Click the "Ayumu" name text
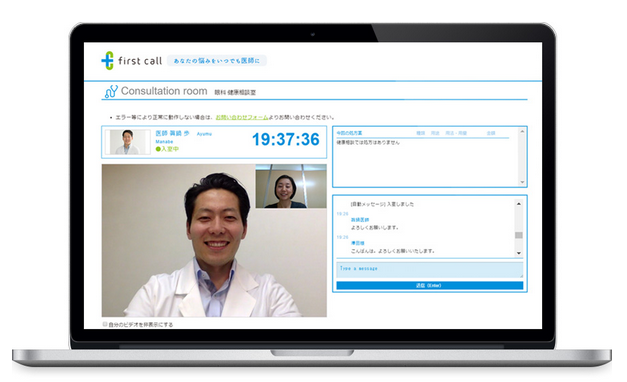 tap(204, 134)
